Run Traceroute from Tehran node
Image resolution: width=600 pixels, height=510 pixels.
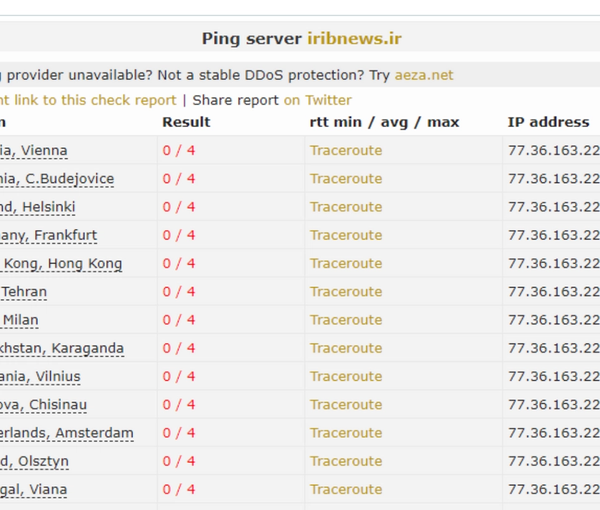point(346,292)
